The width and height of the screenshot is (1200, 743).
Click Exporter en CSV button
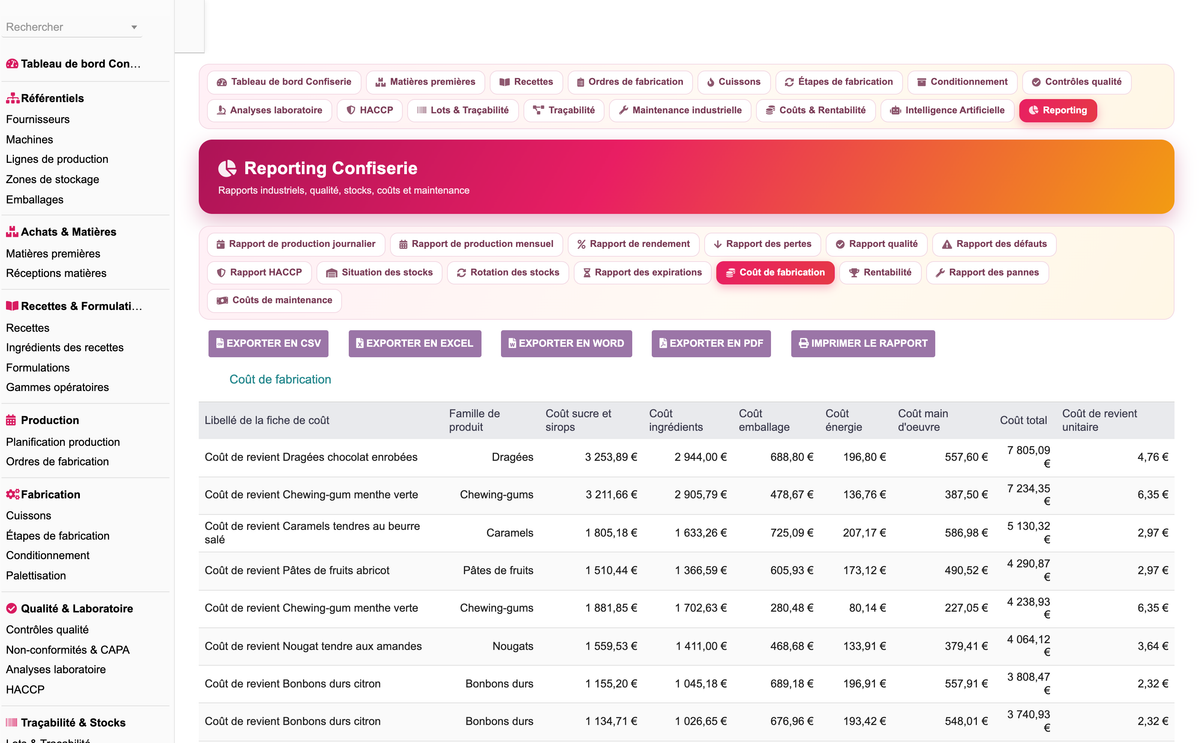[268, 343]
